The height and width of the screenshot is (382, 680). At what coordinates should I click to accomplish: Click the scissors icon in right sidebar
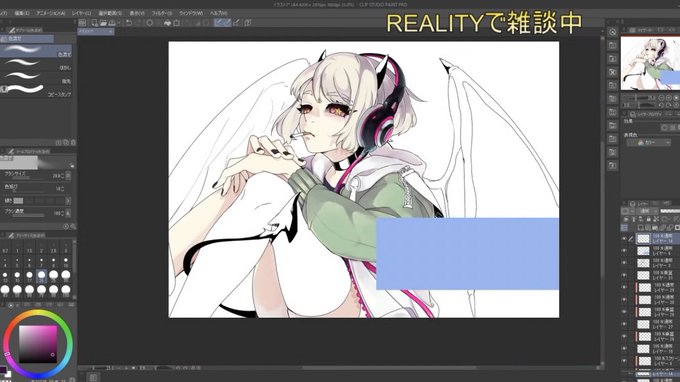click(612, 72)
